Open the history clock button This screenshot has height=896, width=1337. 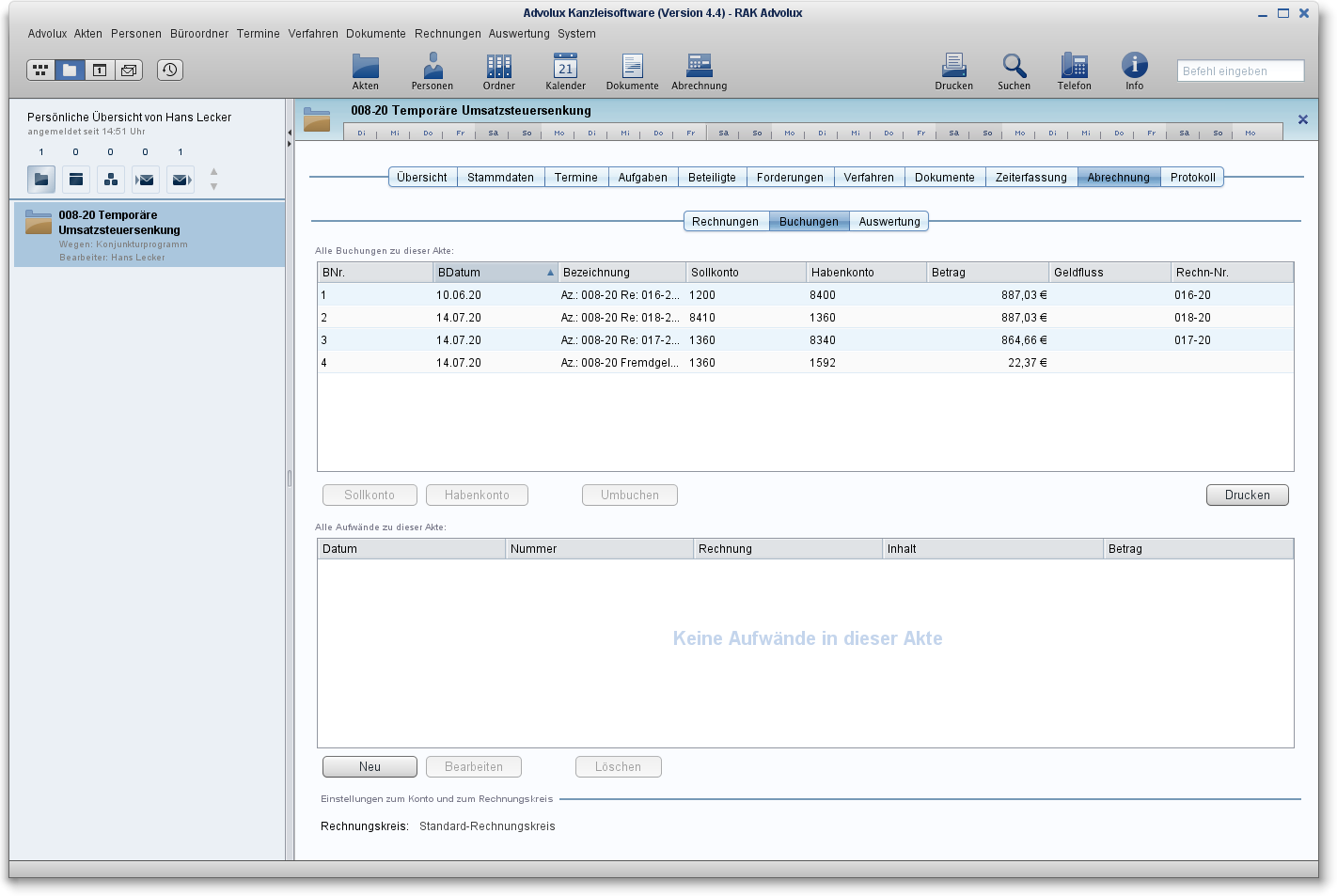(x=169, y=70)
